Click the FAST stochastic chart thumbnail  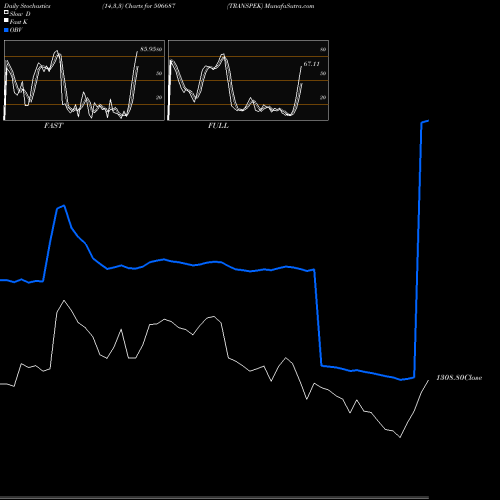(84, 80)
